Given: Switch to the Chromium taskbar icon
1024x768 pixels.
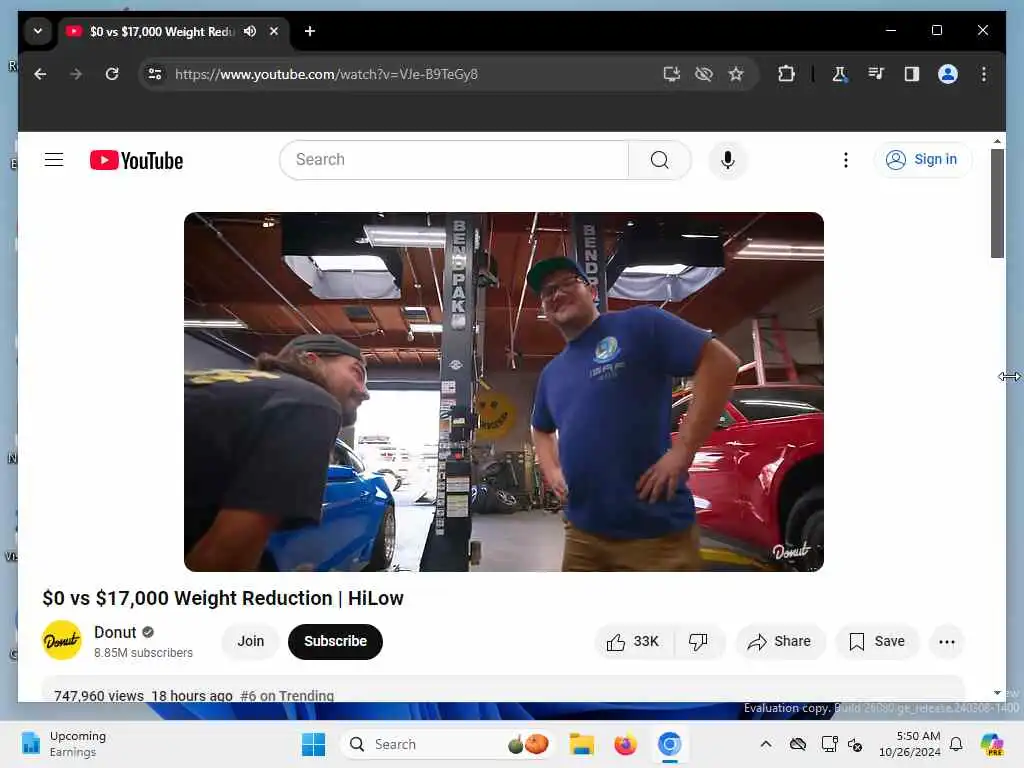Looking at the screenshot, I should [x=669, y=744].
